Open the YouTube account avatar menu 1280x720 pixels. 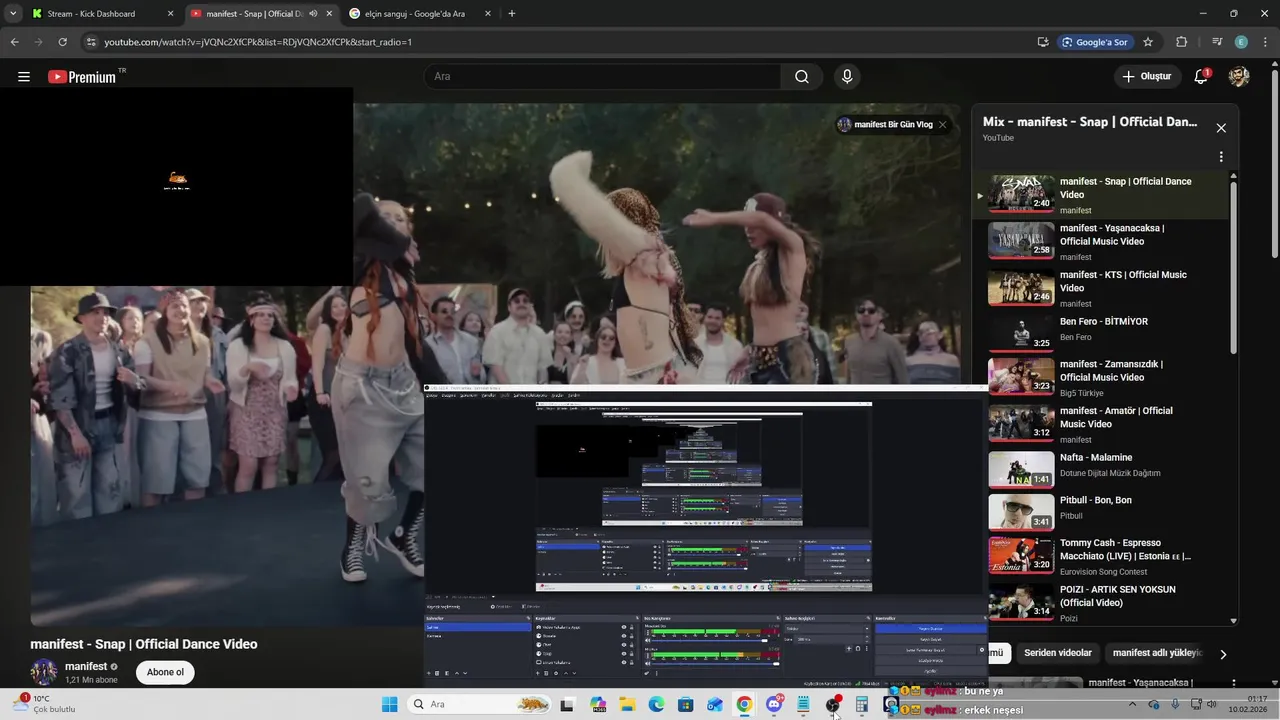click(1239, 77)
